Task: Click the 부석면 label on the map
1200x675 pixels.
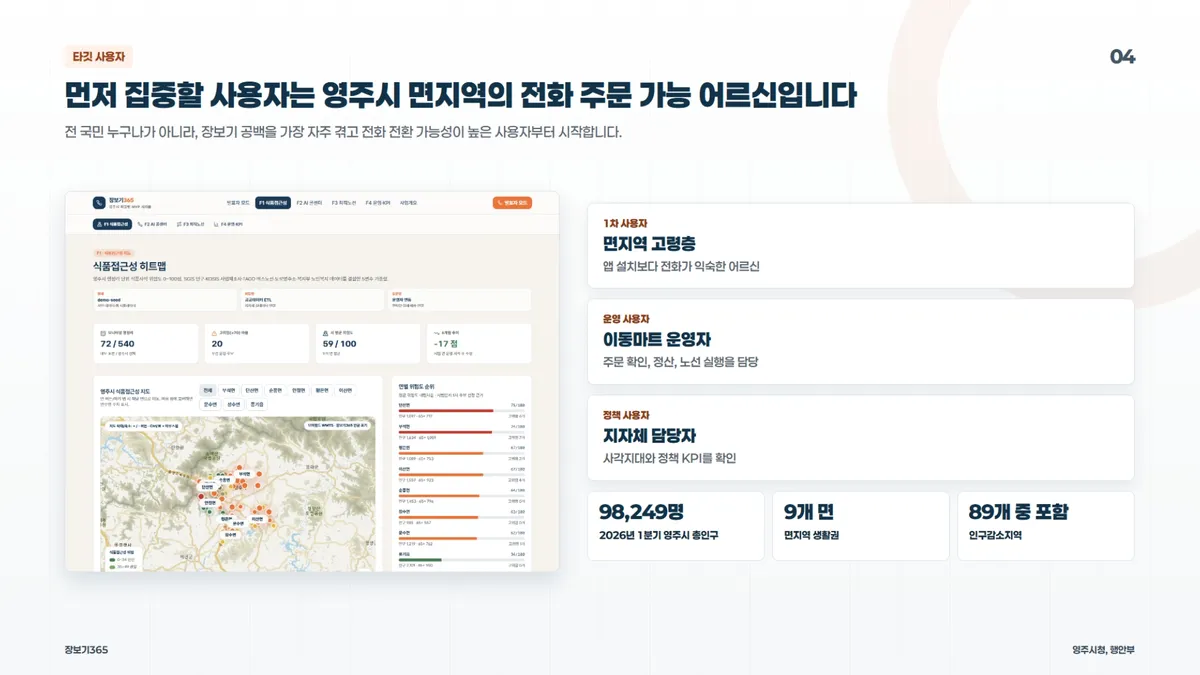Action: [x=244, y=474]
